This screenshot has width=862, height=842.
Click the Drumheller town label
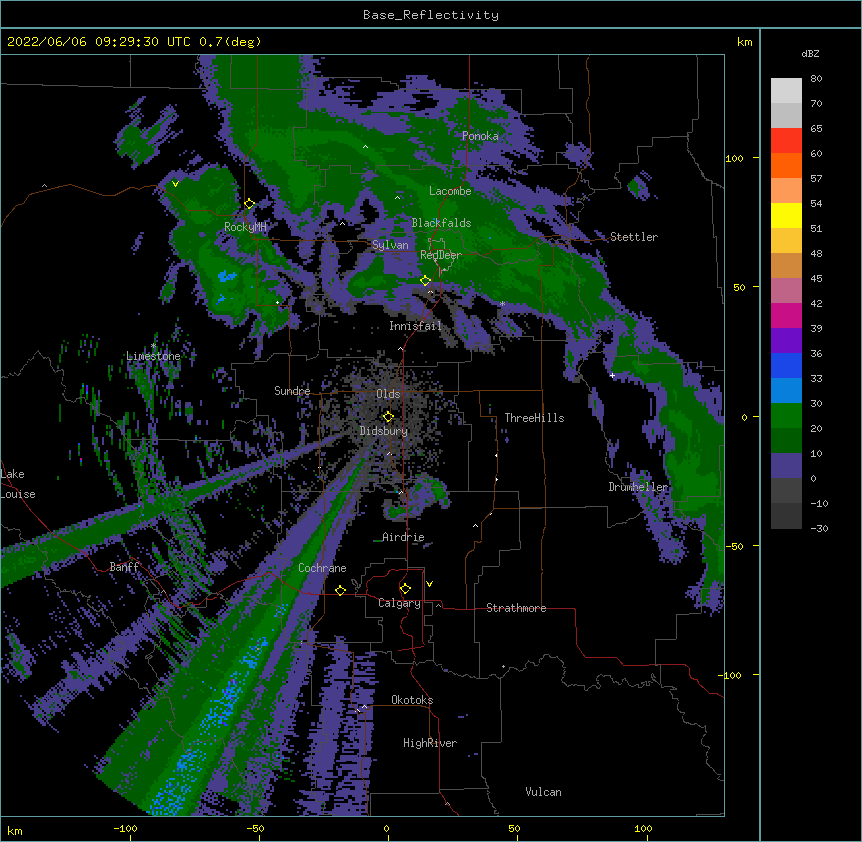[x=638, y=487]
